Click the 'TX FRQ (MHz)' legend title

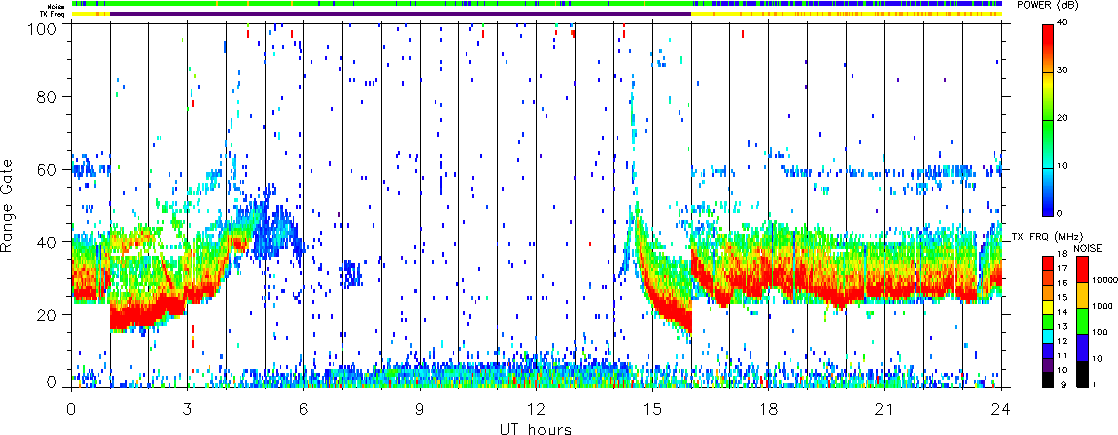click(1046, 237)
